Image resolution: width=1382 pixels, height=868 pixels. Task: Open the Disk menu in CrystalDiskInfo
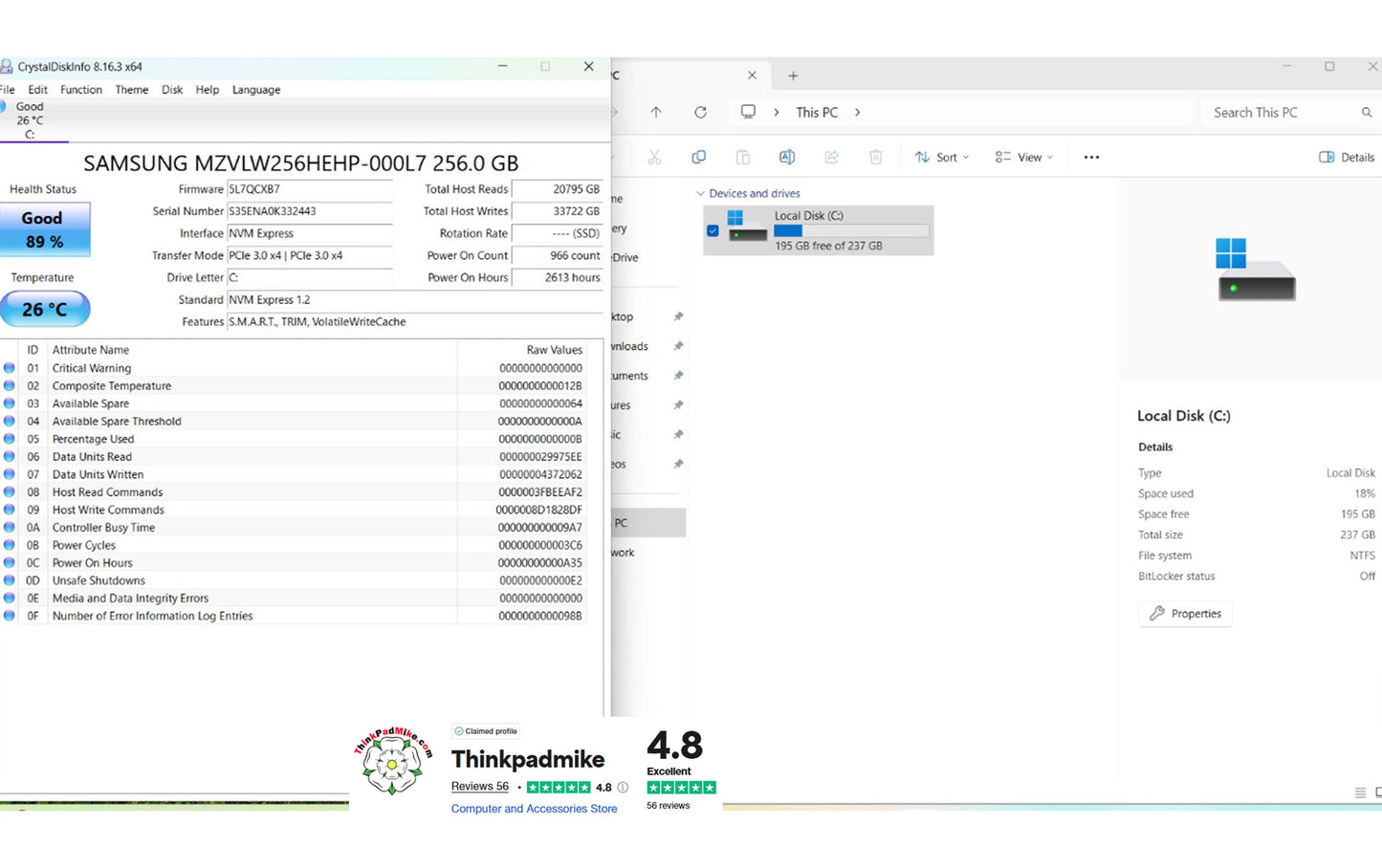(x=172, y=90)
